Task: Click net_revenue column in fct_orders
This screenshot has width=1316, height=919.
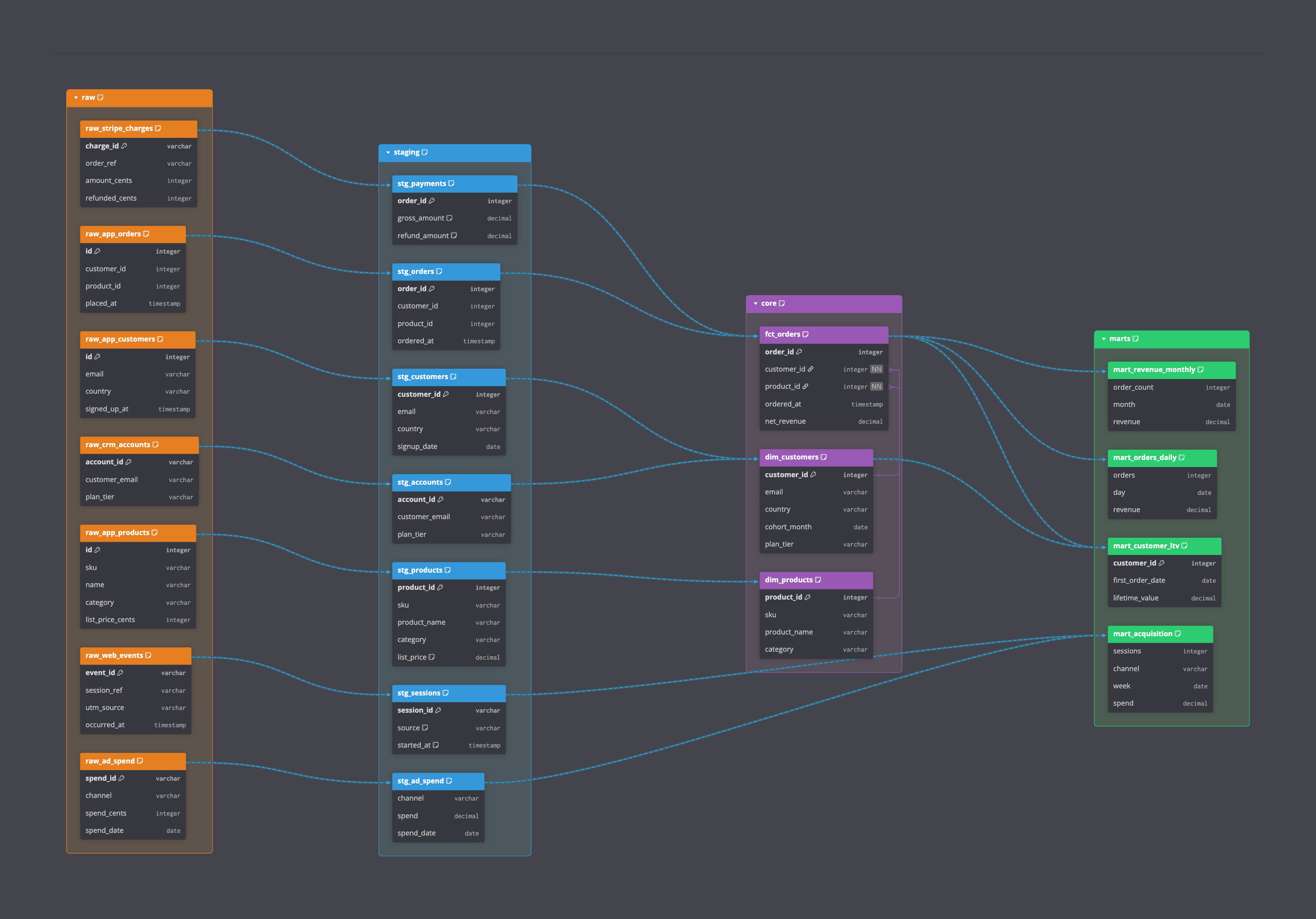Action: [x=824, y=422]
